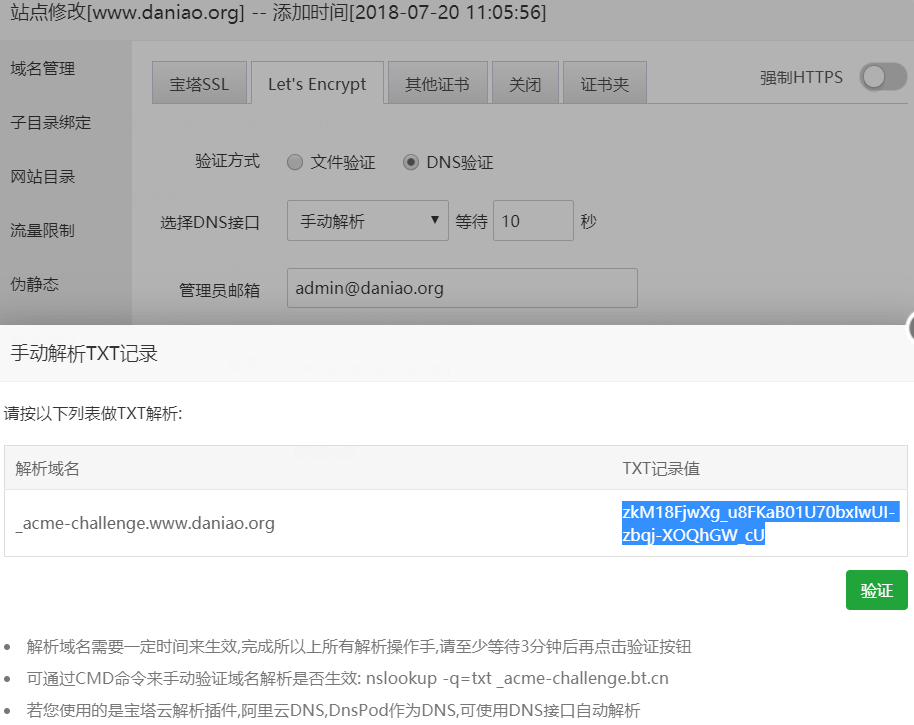Open the 证书夹 tab

(x=605, y=84)
